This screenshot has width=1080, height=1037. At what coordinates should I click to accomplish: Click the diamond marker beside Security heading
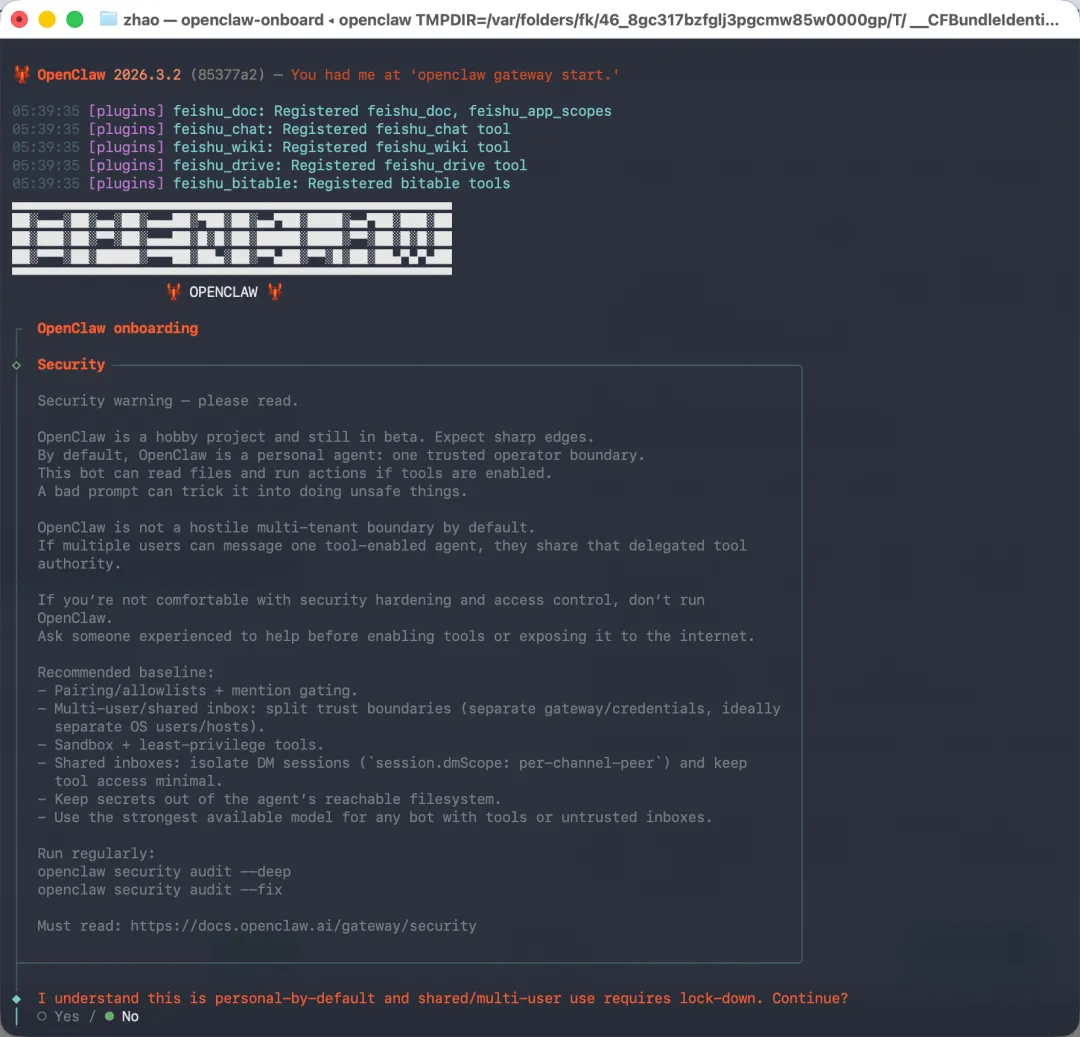17,365
